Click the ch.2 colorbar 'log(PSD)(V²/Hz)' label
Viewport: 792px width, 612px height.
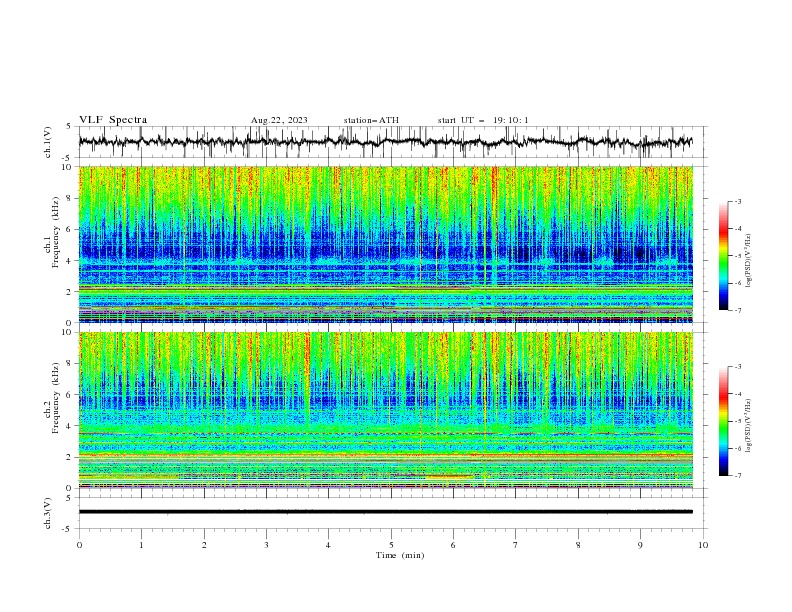749,426
